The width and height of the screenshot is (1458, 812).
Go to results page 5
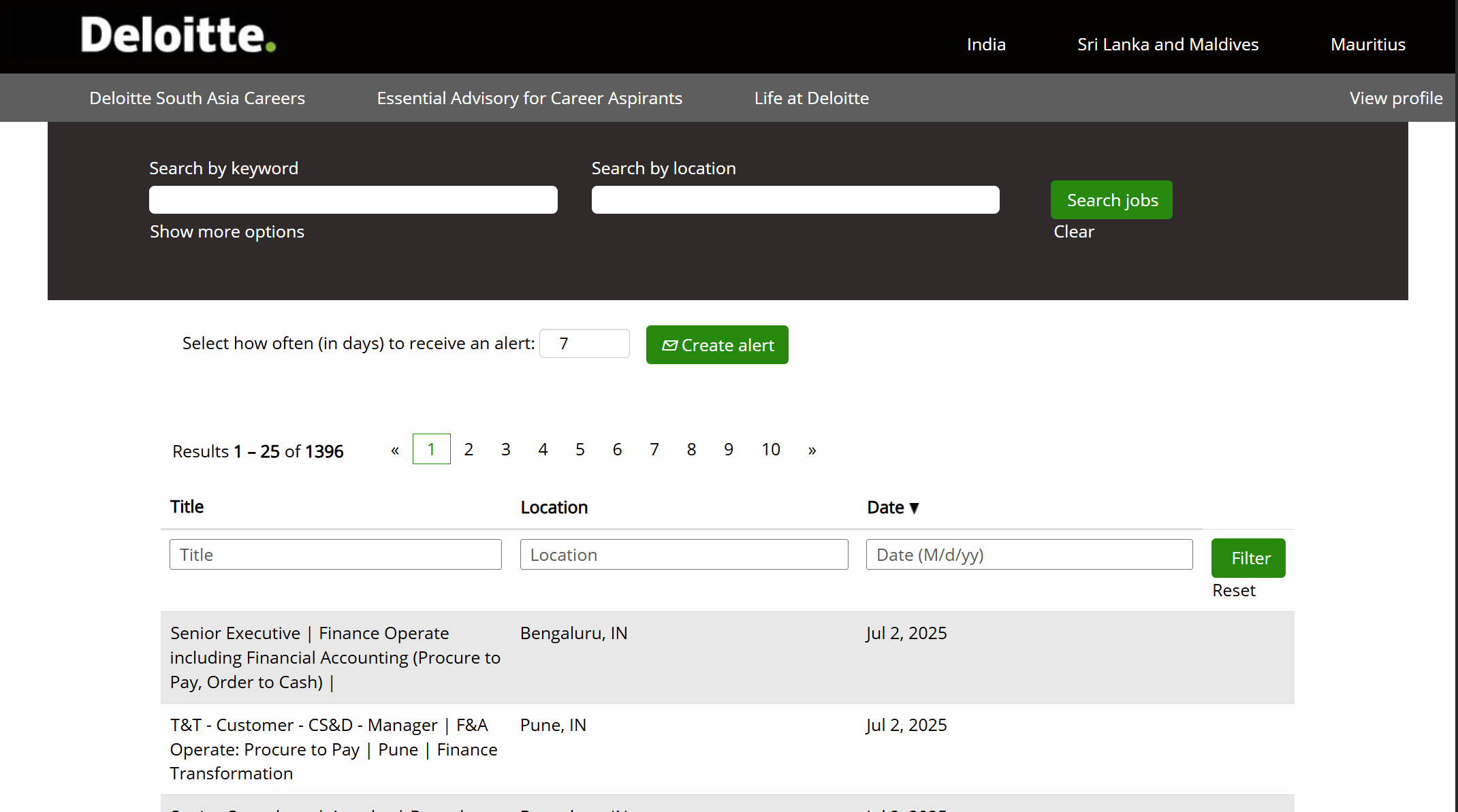pyautogui.click(x=580, y=449)
